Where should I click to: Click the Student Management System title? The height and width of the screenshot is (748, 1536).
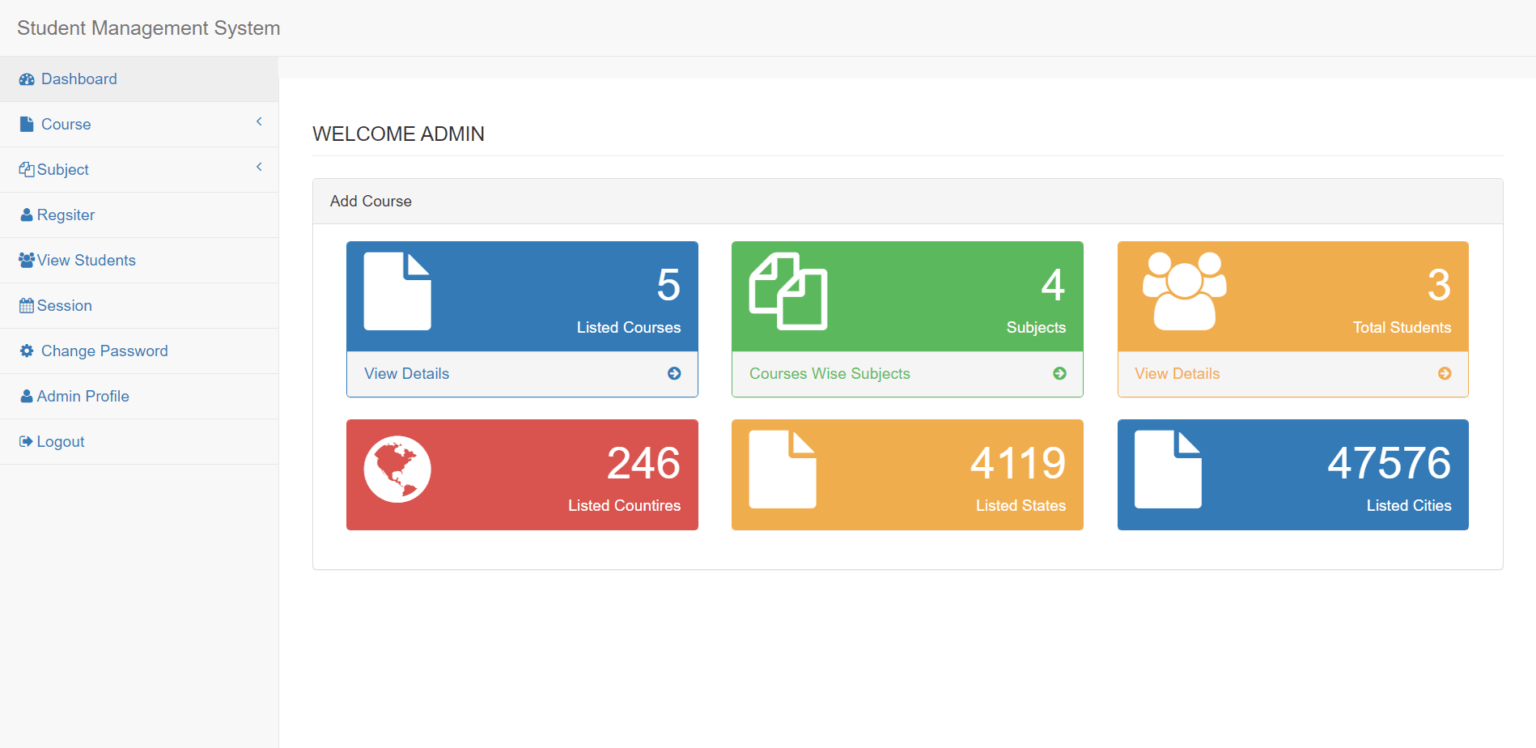pos(148,28)
